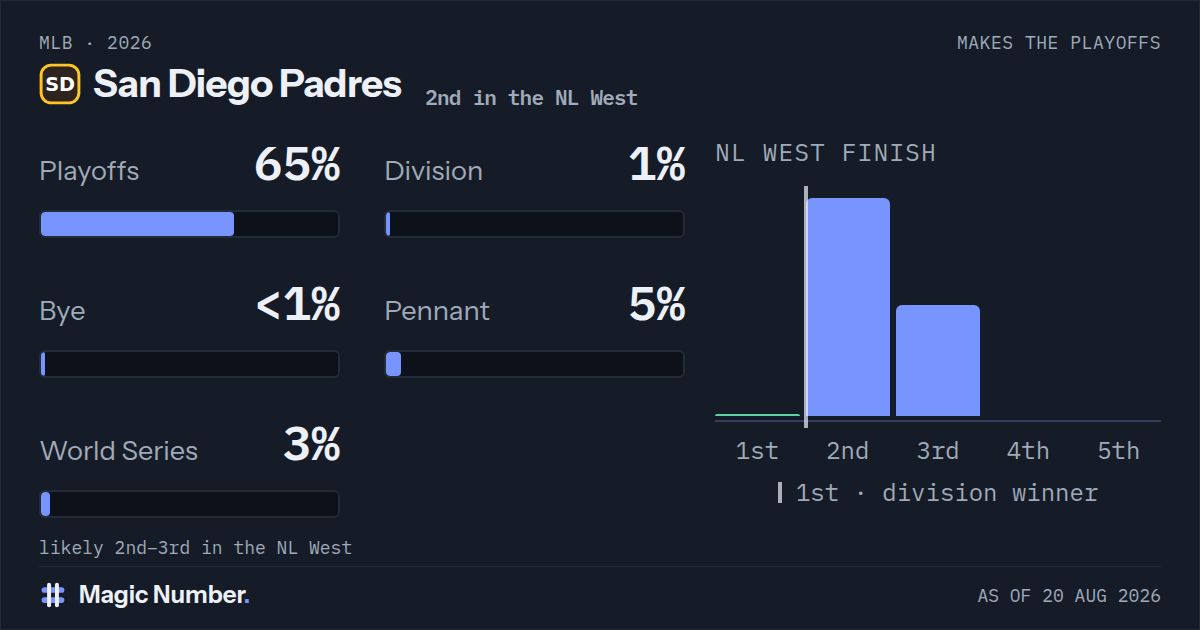Click the Magic Number hash icon
Viewport: 1200px width, 630px height.
[x=53, y=595]
